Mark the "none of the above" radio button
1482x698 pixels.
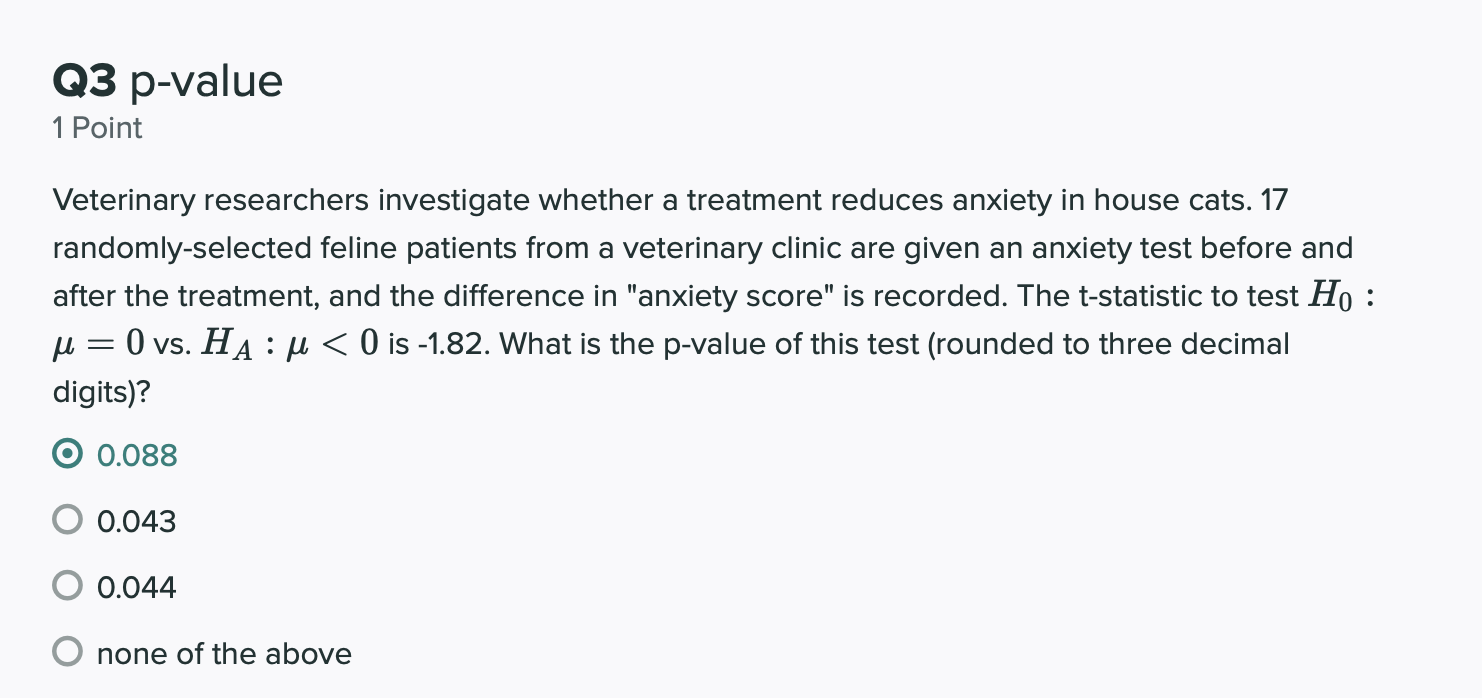click(67, 653)
